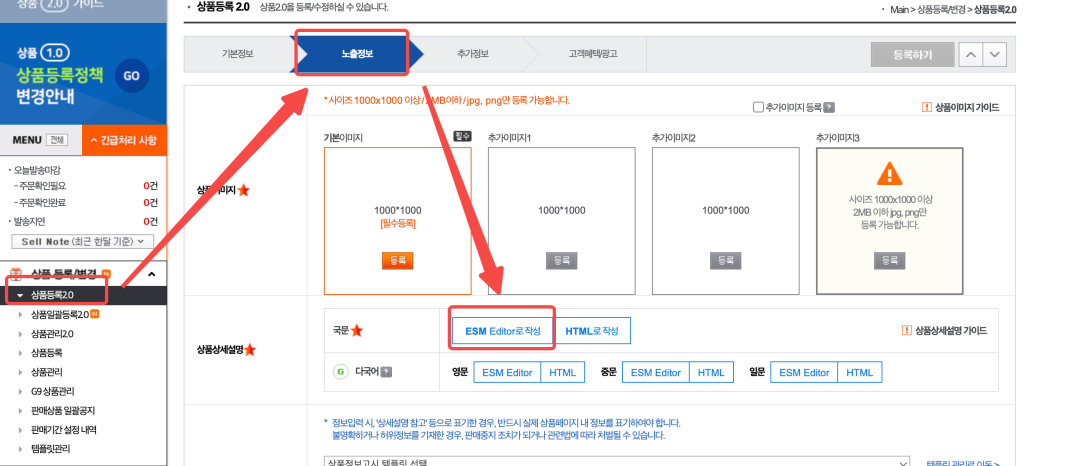Open 상품관리 in the sidebar
Image resolution: width=1080 pixels, height=466 pixels.
click(47, 372)
